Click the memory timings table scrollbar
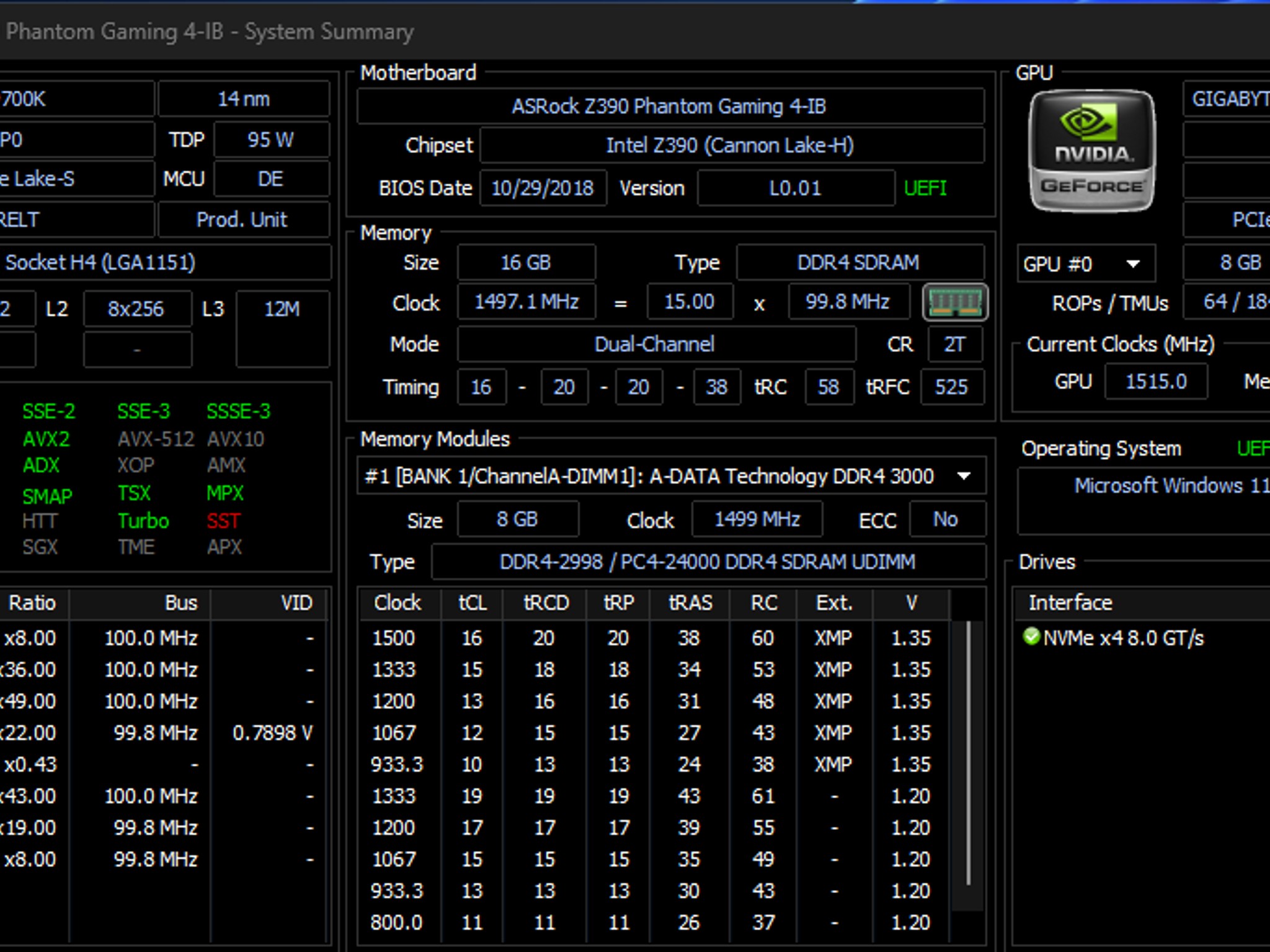The image size is (1270, 952). pyautogui.click(x=967, y=752)
